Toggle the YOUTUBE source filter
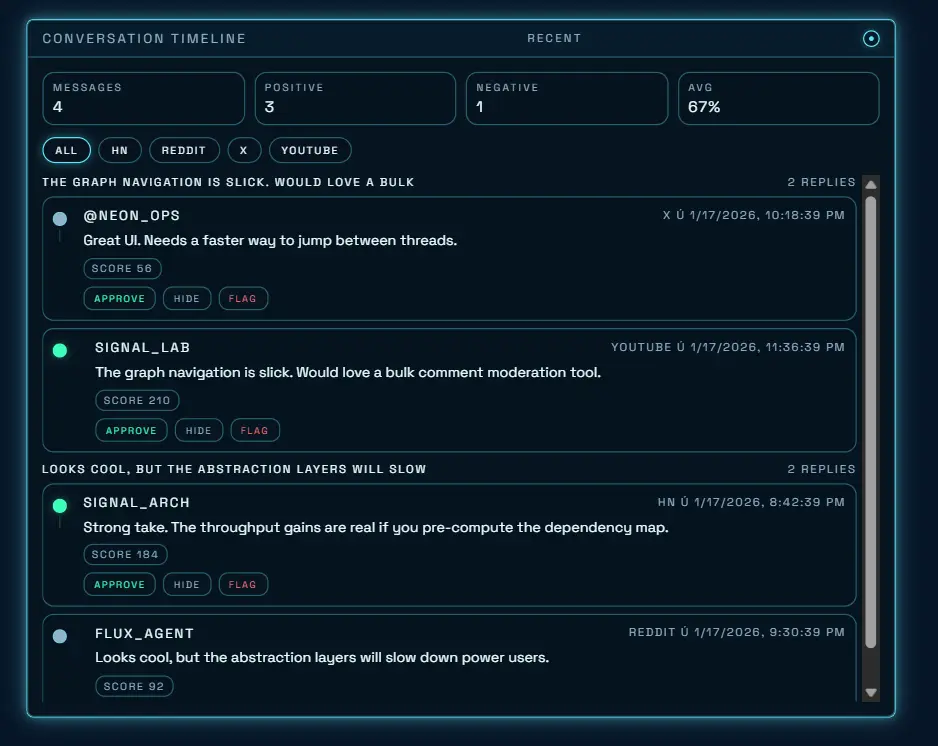 point(310,150)
